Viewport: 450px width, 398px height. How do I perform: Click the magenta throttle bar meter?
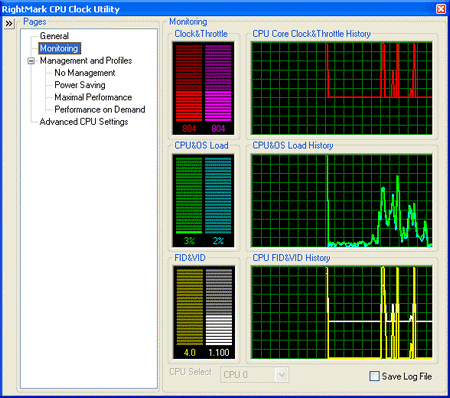pos(218,83)
